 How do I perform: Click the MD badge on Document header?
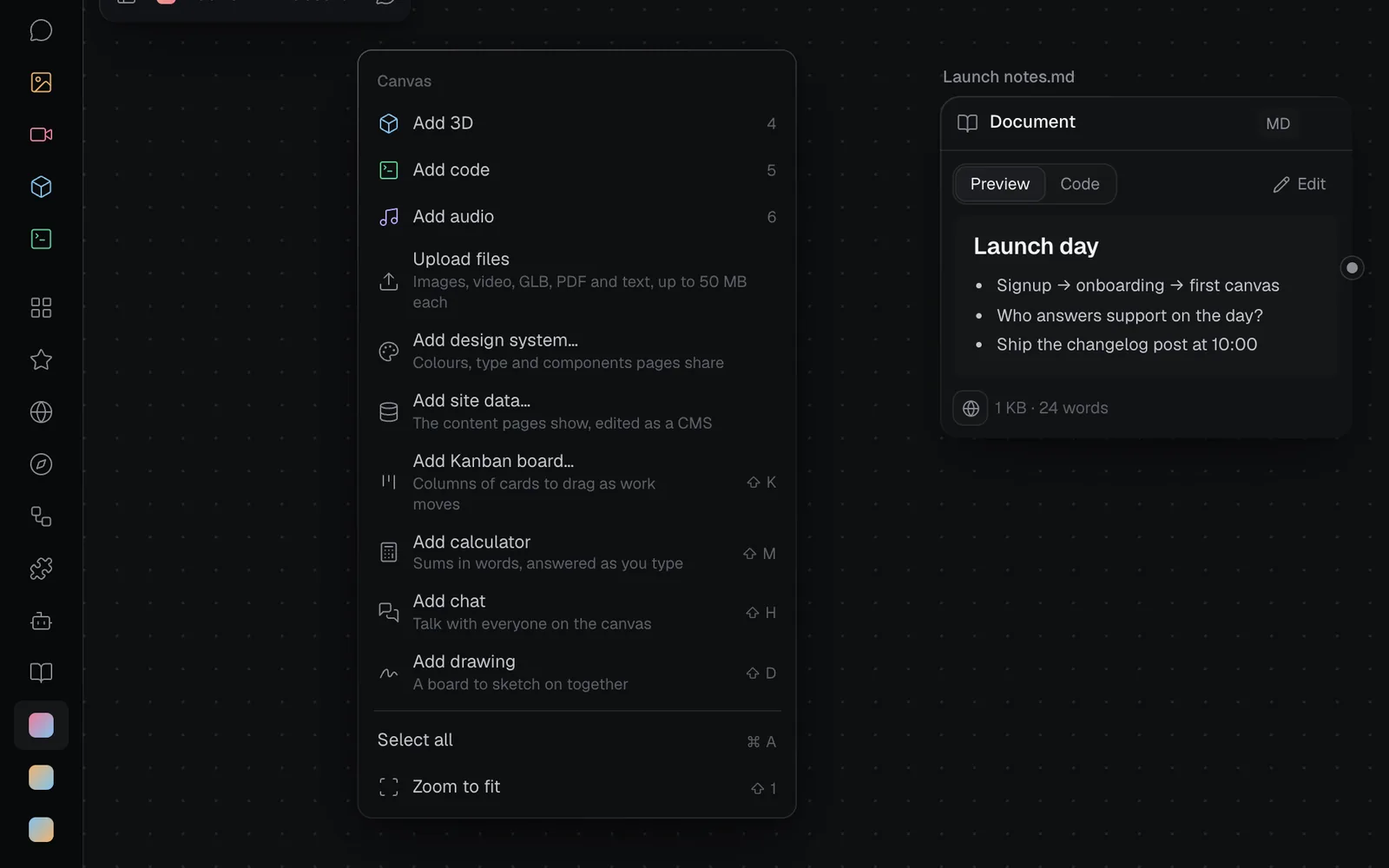click(x=1278, y=123)
